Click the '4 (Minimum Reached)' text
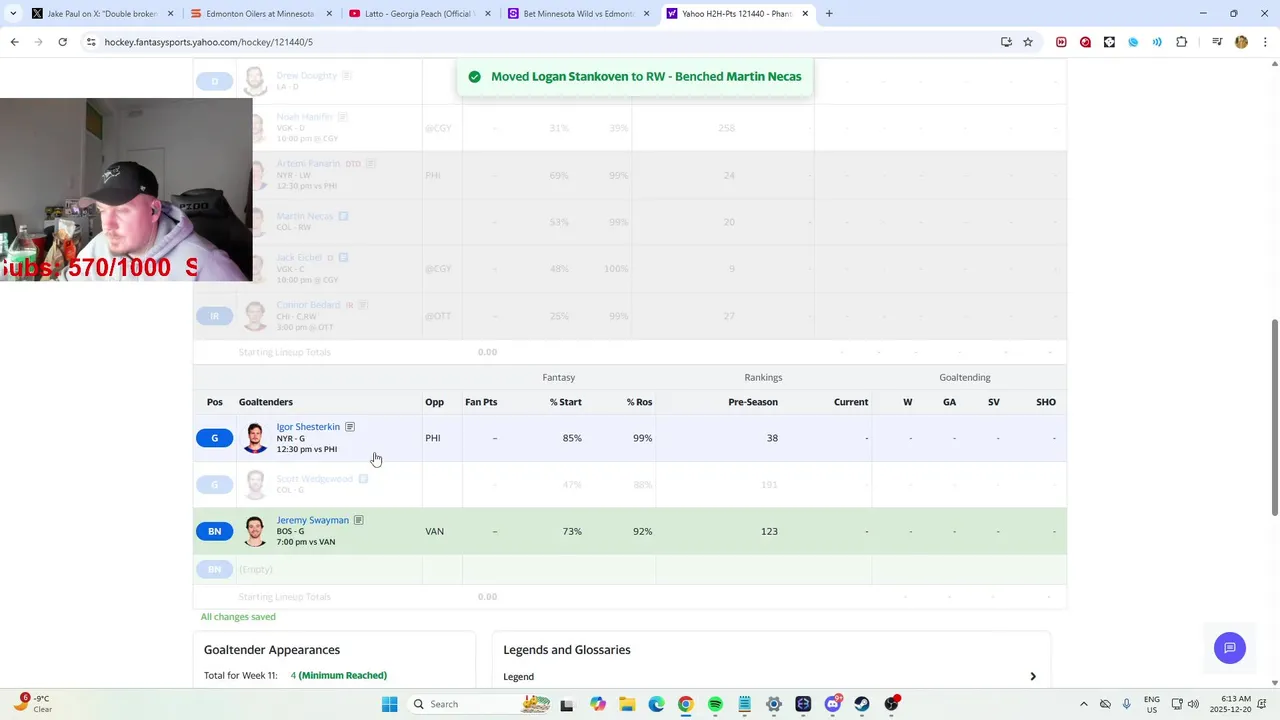This screenshot has width=1280, height=720. coord(339,676)
